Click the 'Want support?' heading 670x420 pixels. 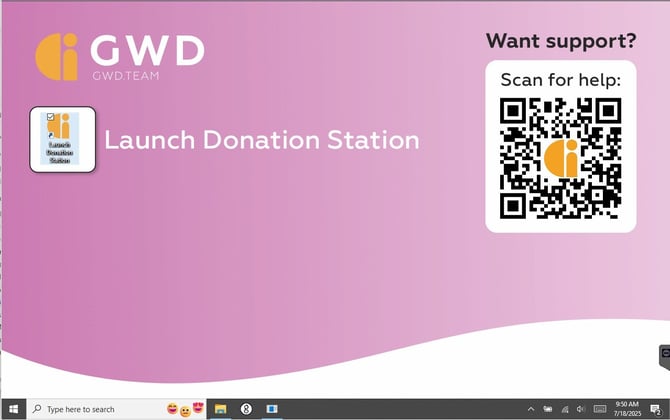pos(560,41)
